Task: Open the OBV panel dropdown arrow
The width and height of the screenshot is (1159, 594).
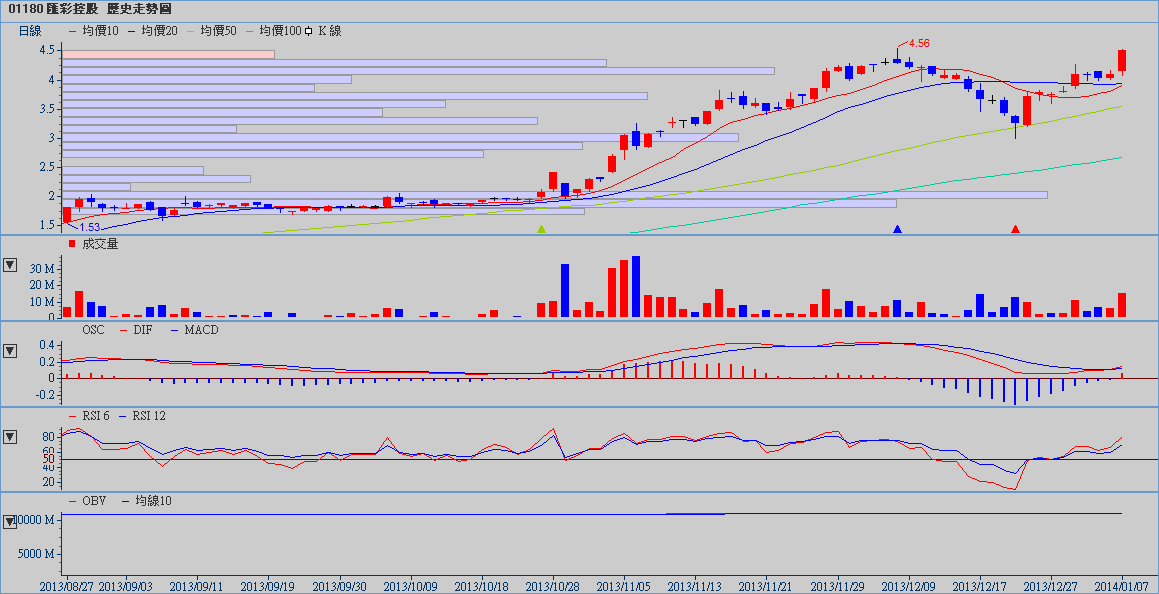Action: click(x=10, y=521)
